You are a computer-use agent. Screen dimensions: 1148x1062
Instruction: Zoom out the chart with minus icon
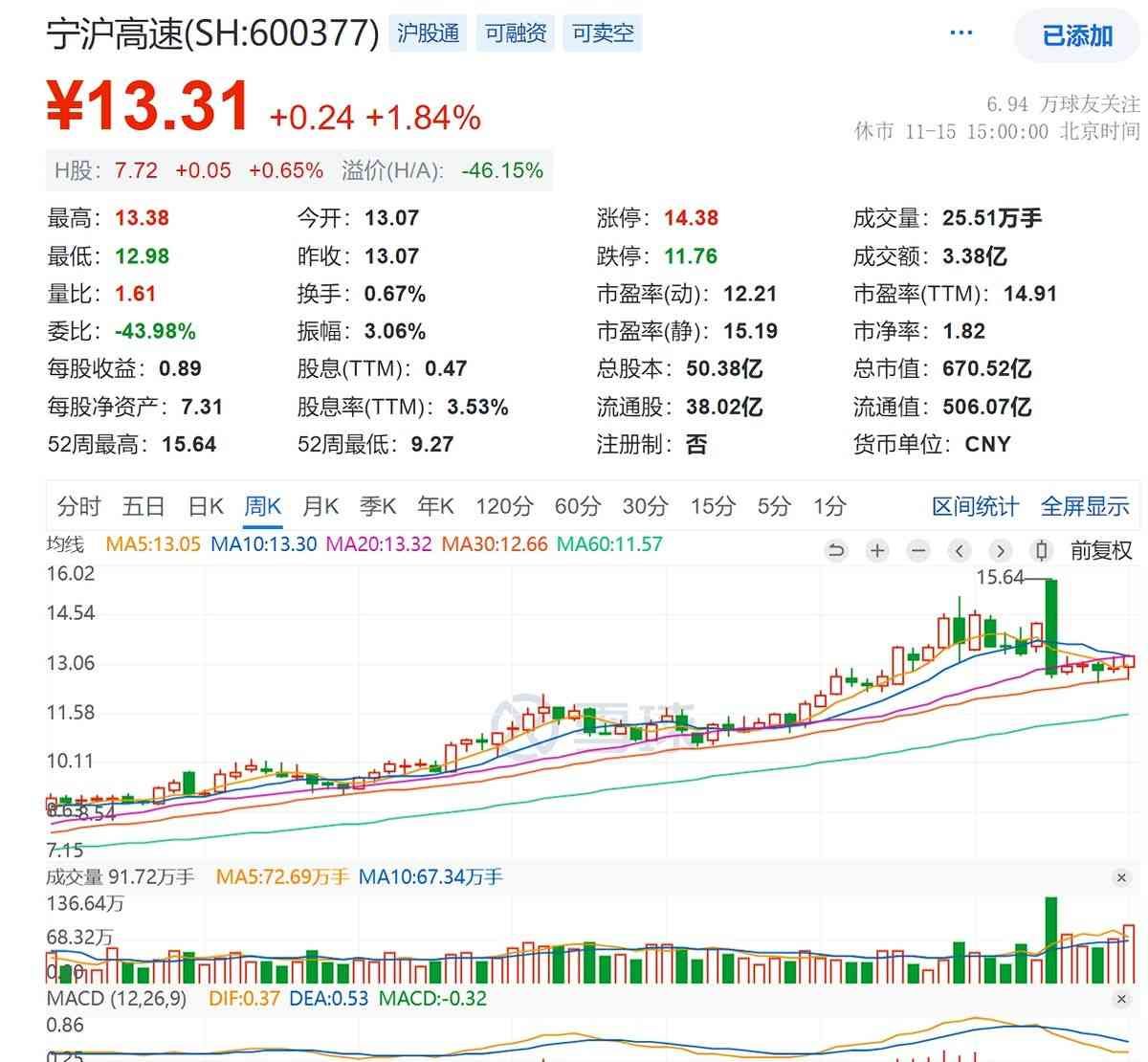tap(918, 551)
